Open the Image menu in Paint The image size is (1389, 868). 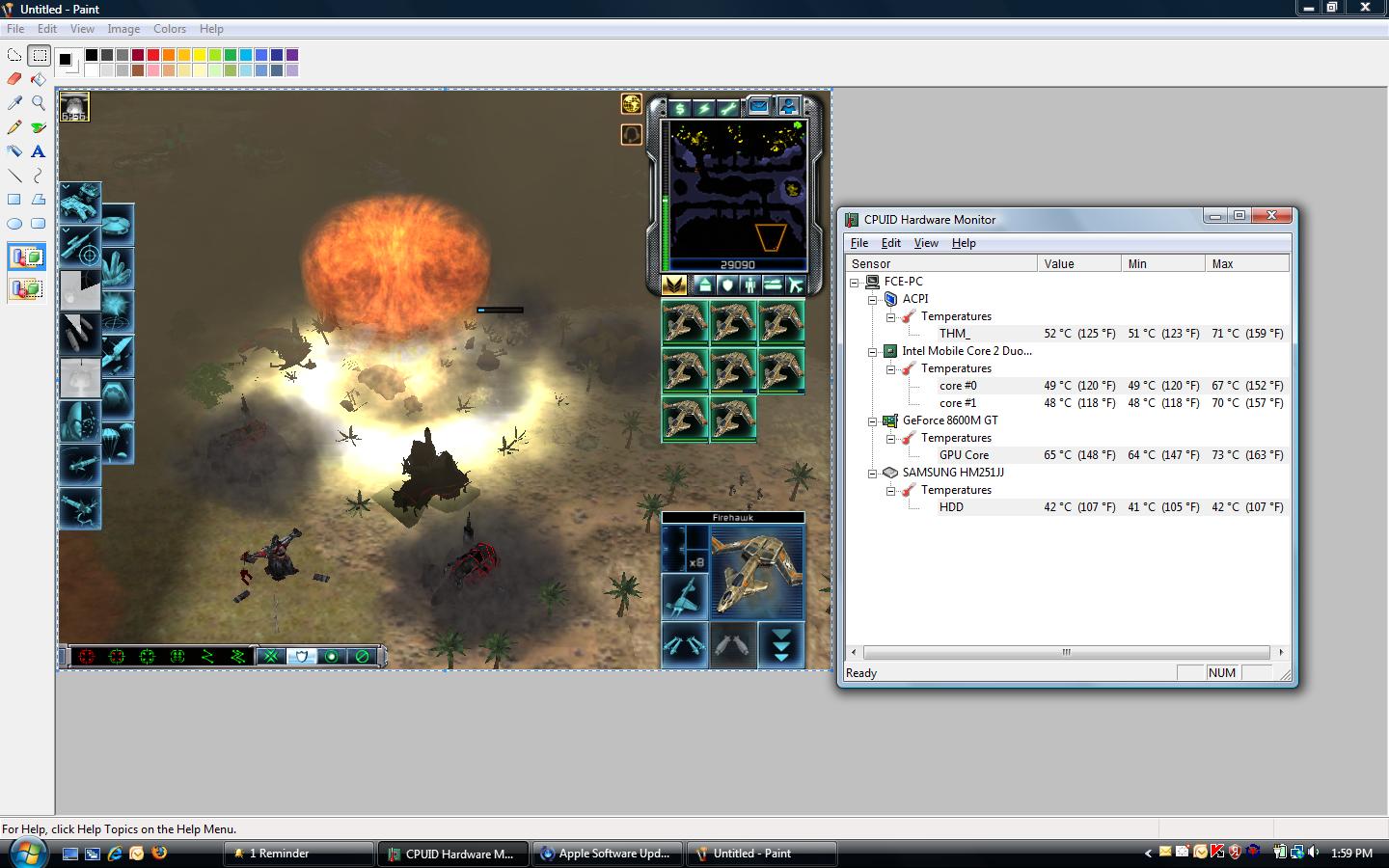point(123,29)
